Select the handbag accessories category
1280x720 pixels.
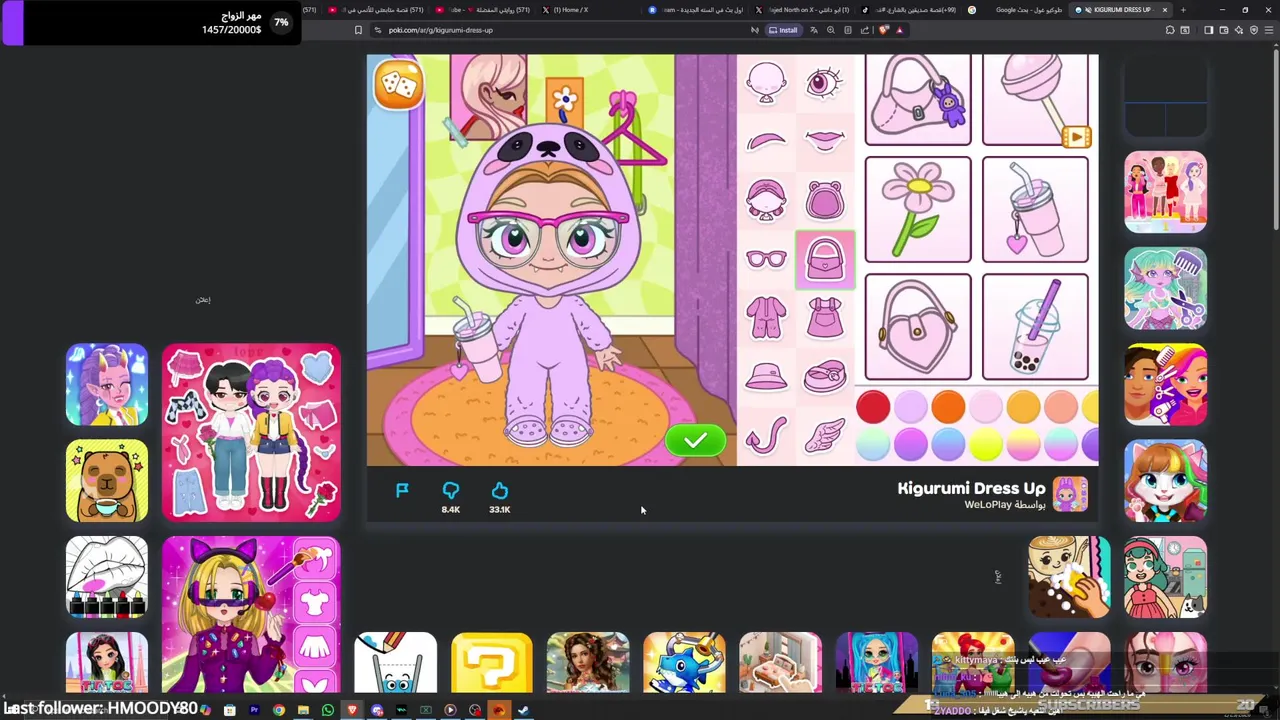(x=825, y=260)
